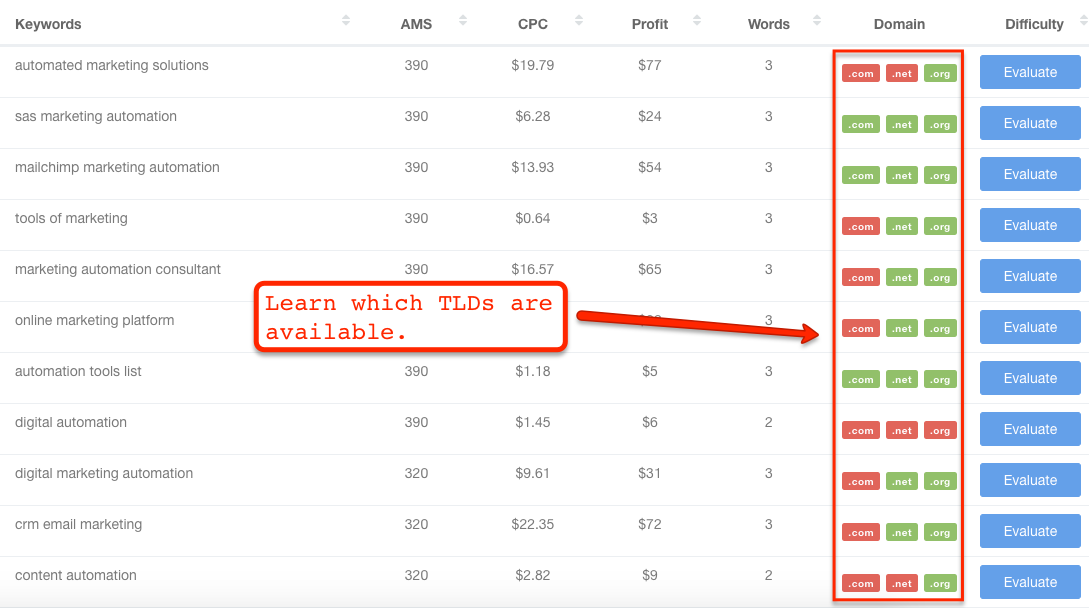Click the Domain column header
1089x608 pixels.
pos(899,24)
